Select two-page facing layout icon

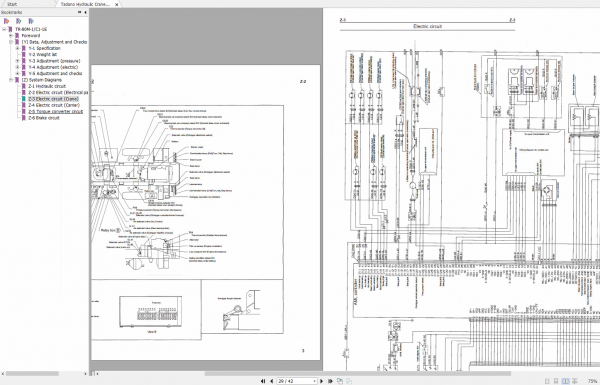565,381
